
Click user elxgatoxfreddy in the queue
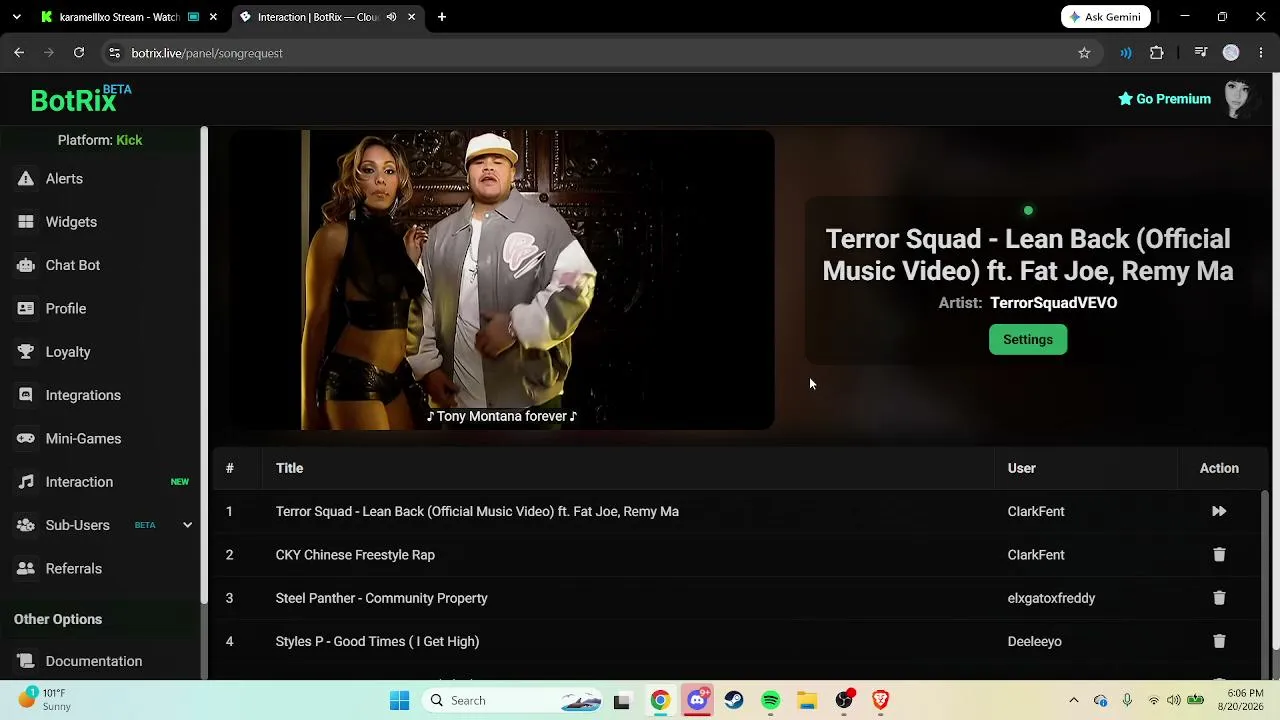(x=1051, y=598)
